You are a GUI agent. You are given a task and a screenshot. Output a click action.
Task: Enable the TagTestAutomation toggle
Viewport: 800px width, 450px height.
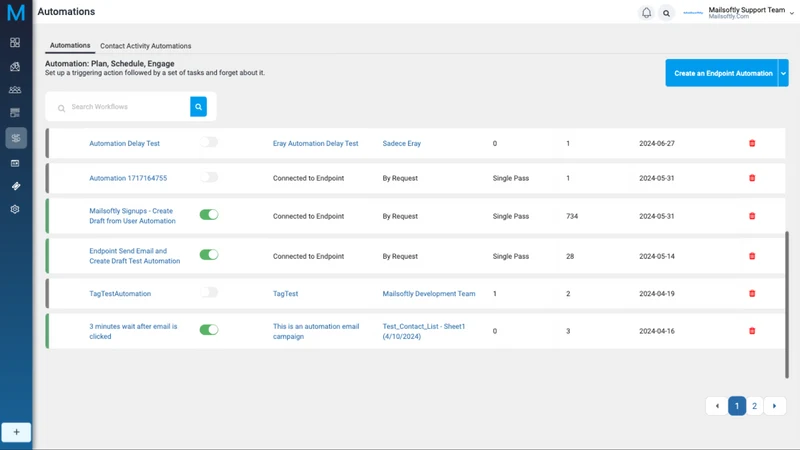(x=209, y=292)
